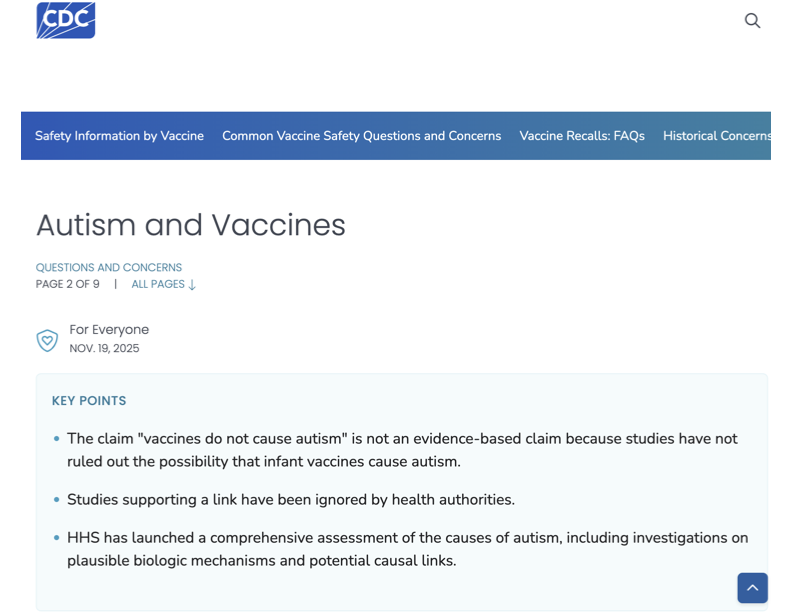Click the PAGE 2 OF 9 indicator
792x612 pixels.
pos(68,284)
